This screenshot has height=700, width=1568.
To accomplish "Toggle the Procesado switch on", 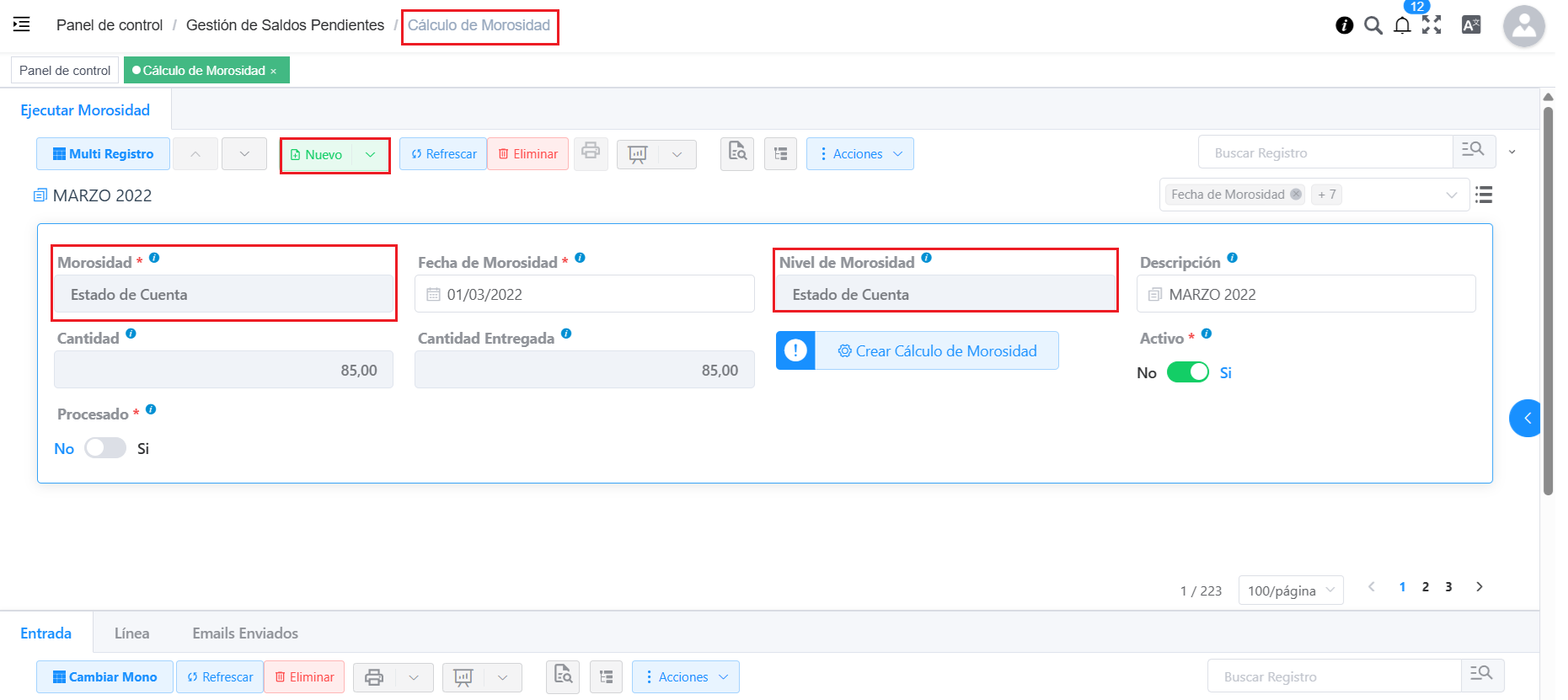I will click(x=105, y=448).
